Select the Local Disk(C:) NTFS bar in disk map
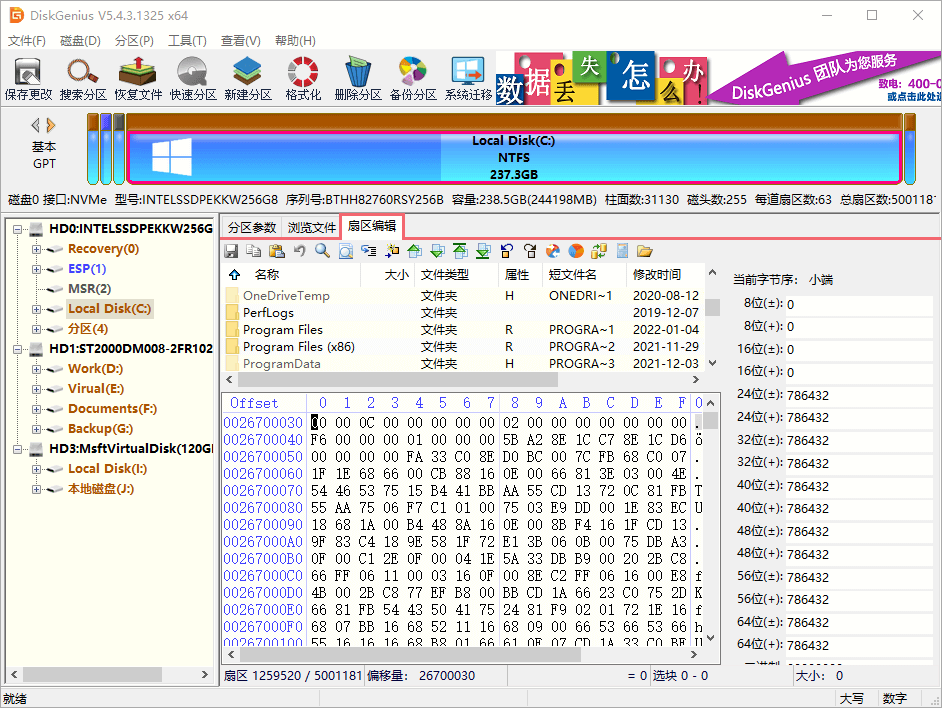The width and height of the screenshot is (942, 708). point(514,157)
